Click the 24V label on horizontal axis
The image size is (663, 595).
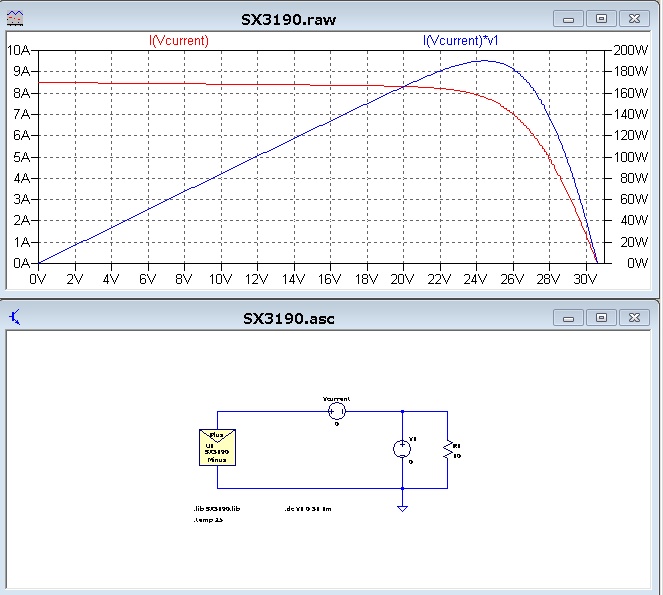click(x=476, y=279)
